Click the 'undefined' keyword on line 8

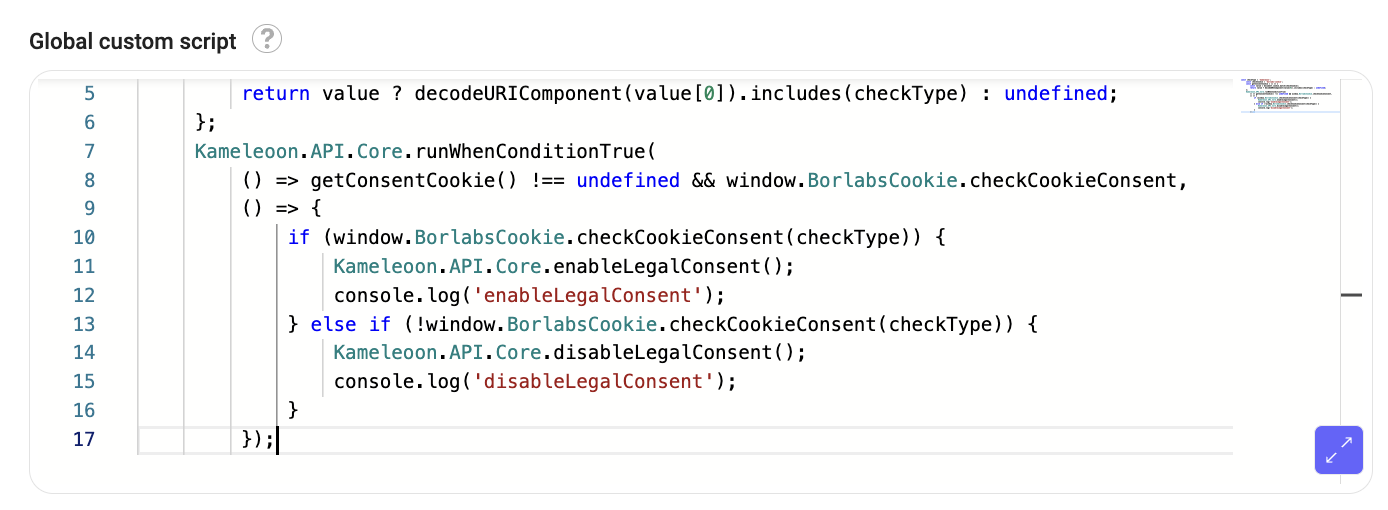628,181
